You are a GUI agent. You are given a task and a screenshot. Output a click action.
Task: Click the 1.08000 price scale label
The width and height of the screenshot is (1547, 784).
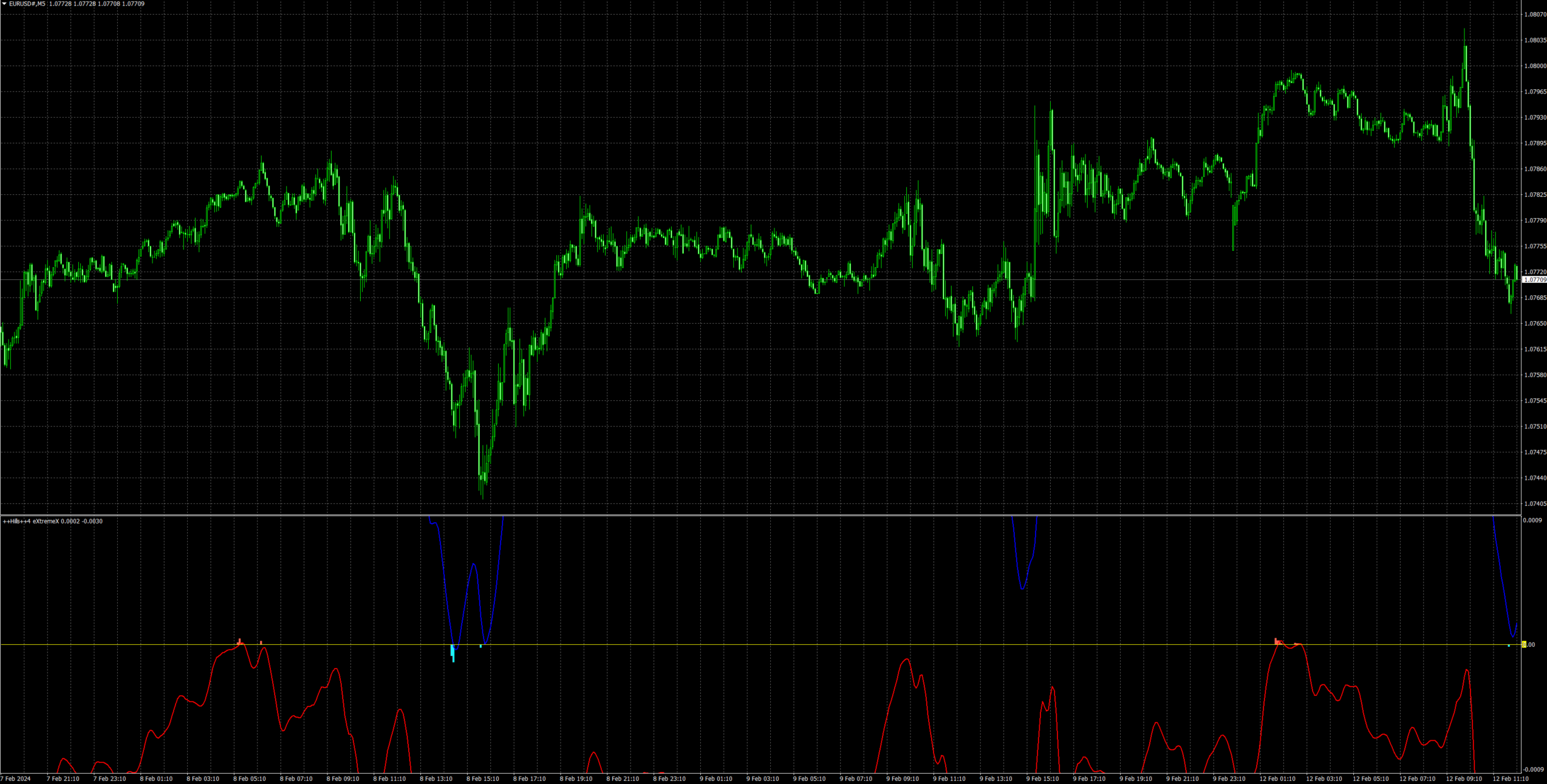point(1535,66)
